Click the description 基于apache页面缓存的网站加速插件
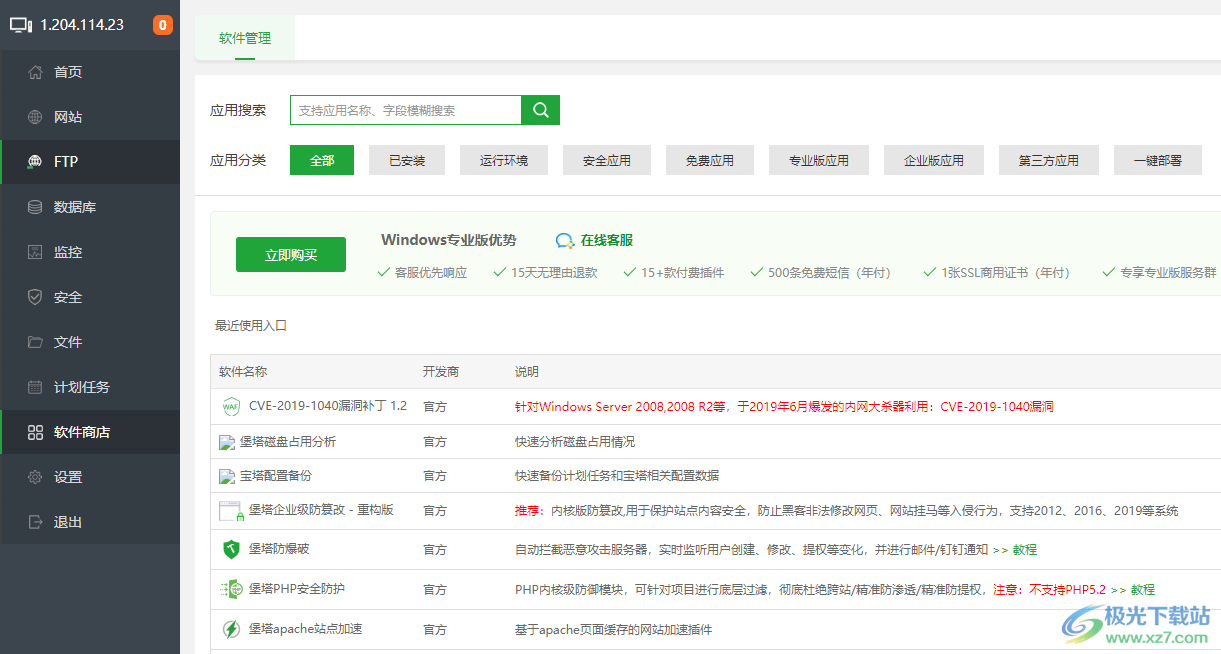The image size is (1221, 654). tap(614, 629)
